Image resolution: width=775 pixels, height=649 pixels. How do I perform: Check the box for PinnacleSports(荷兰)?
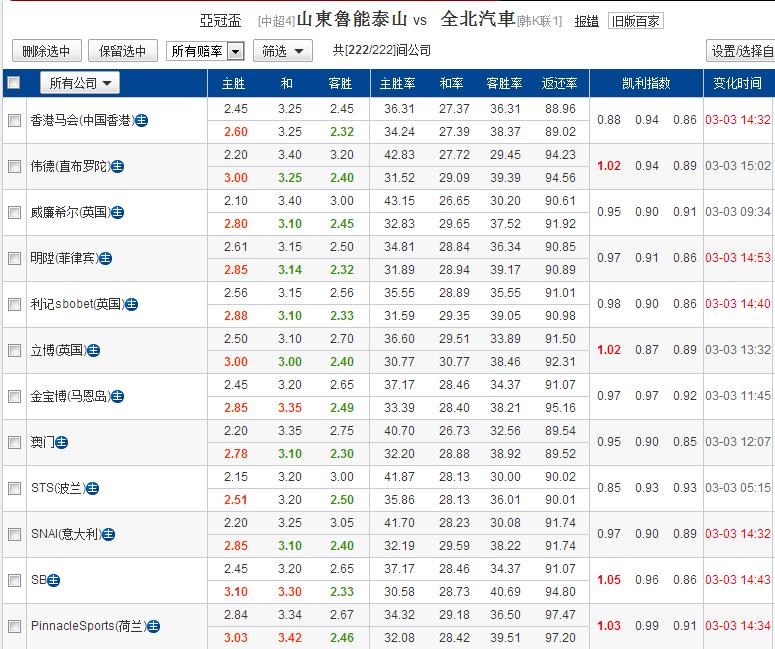[14, 626]
